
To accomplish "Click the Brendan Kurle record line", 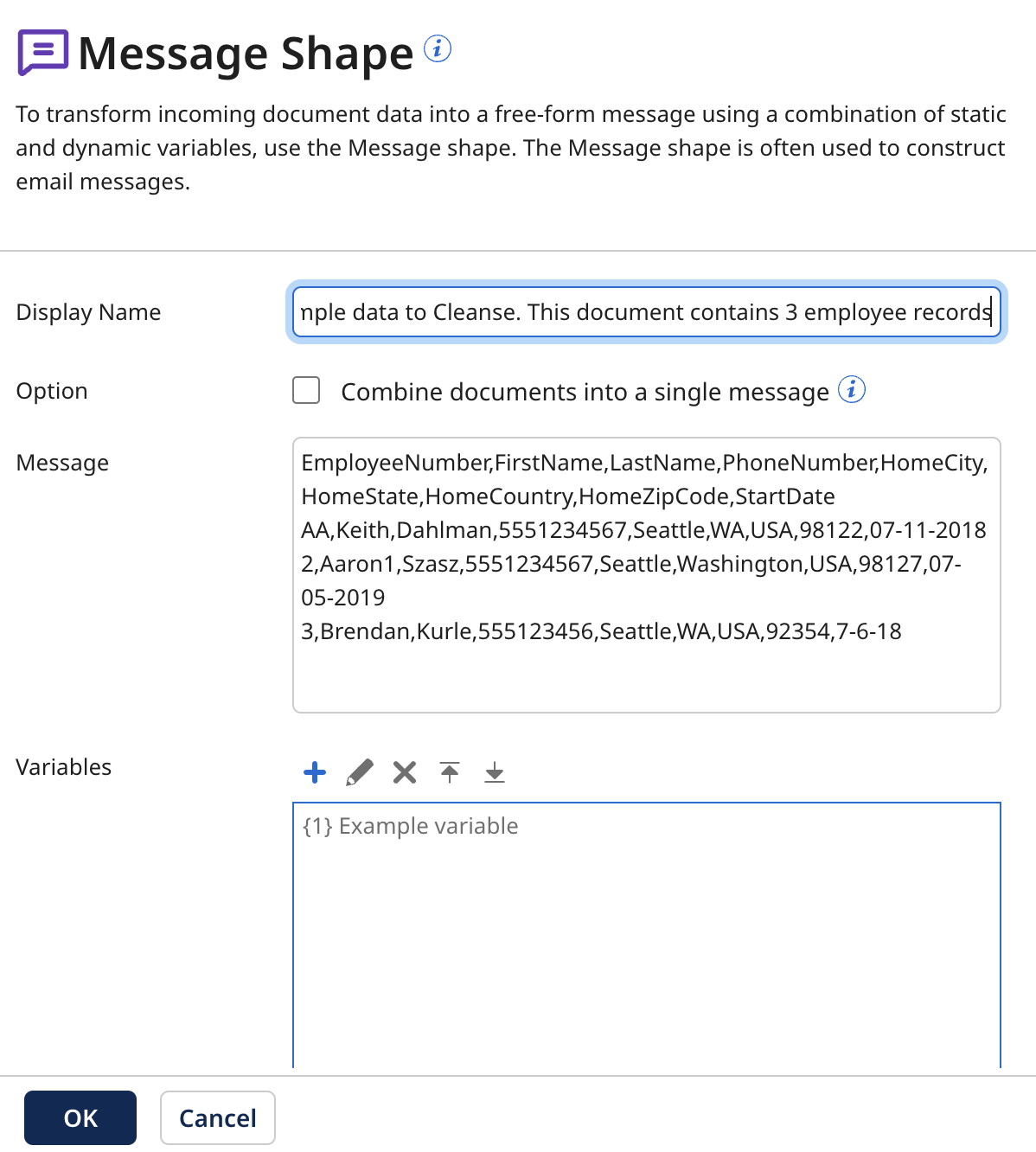I will coord(601,631).
